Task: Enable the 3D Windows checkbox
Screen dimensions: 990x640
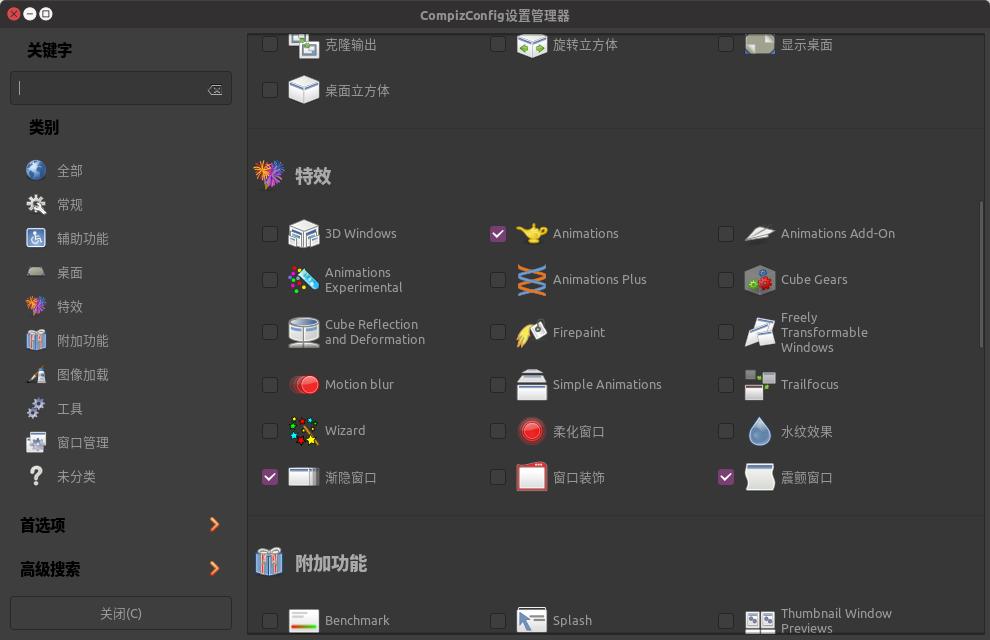Action: (270, 233)
